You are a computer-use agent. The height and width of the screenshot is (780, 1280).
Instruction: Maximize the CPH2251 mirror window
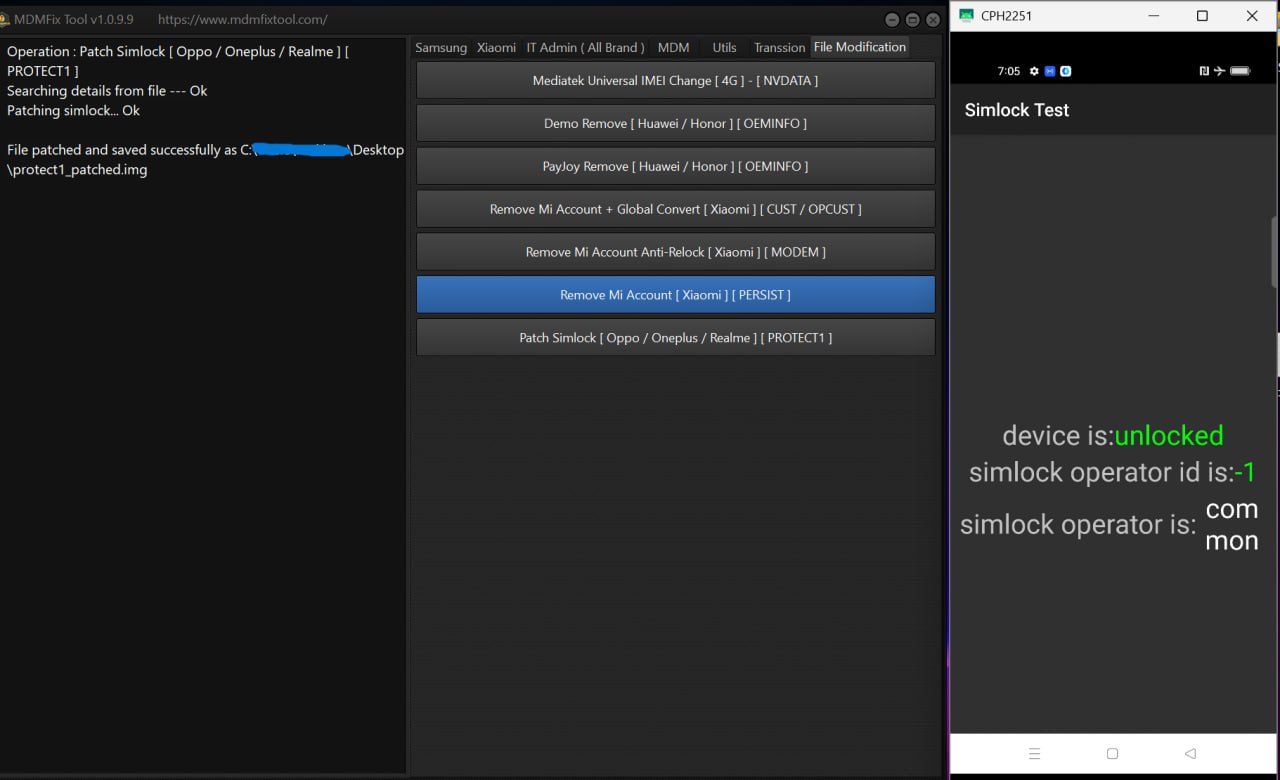(1202, 16)
